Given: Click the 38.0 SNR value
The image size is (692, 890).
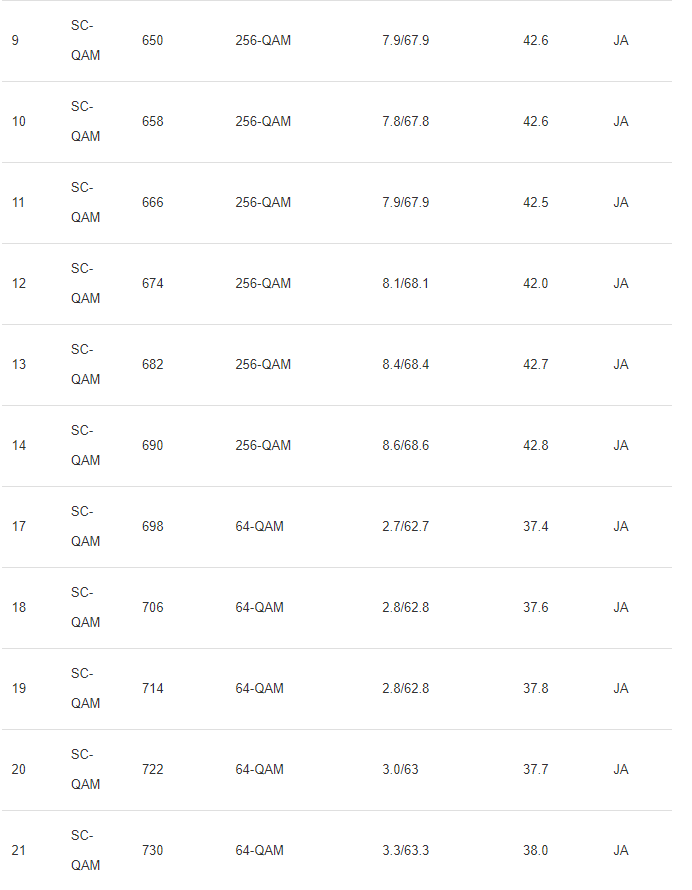Looking at the screenshot, I should point(535,851).
